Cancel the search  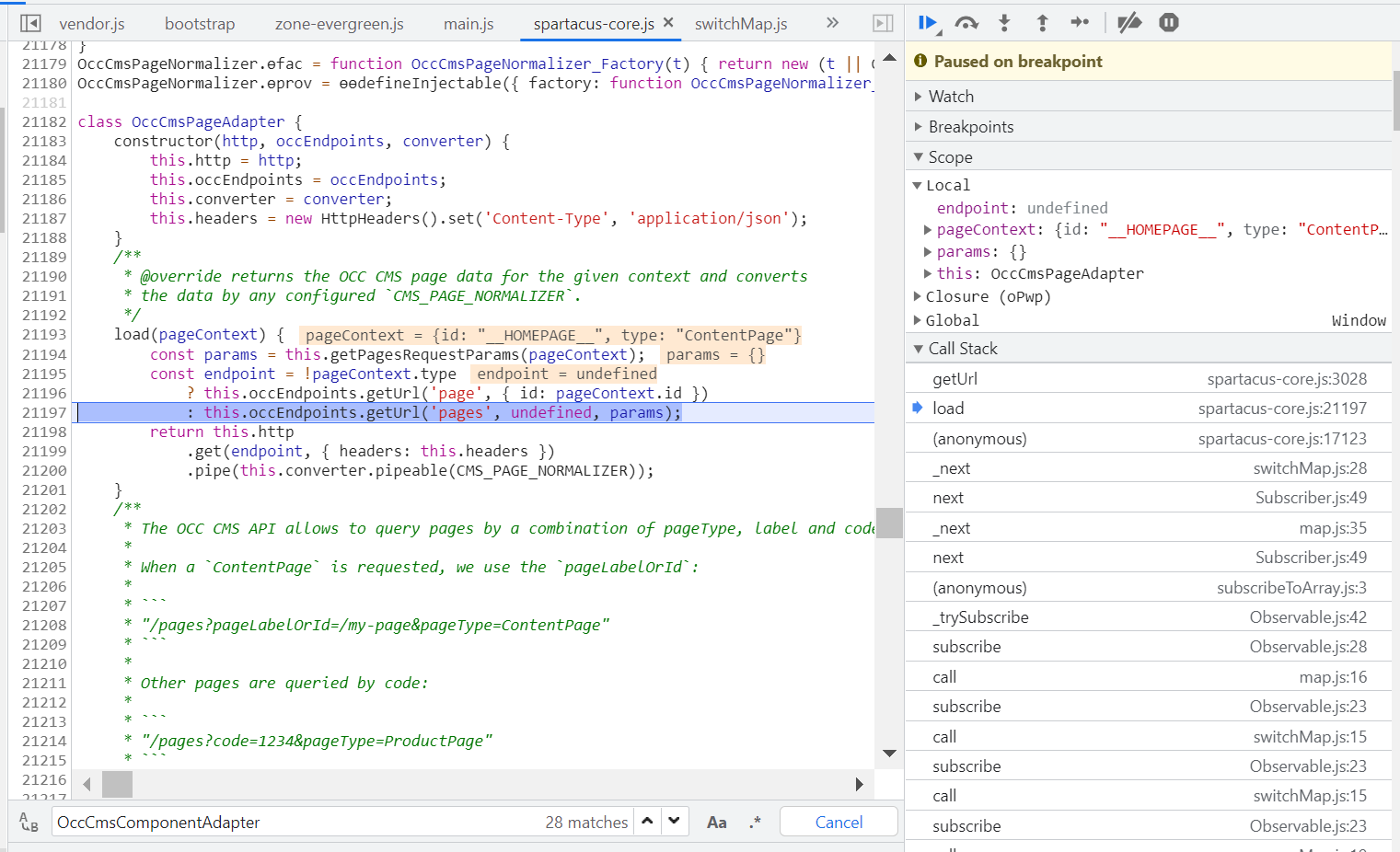point(839,822)
